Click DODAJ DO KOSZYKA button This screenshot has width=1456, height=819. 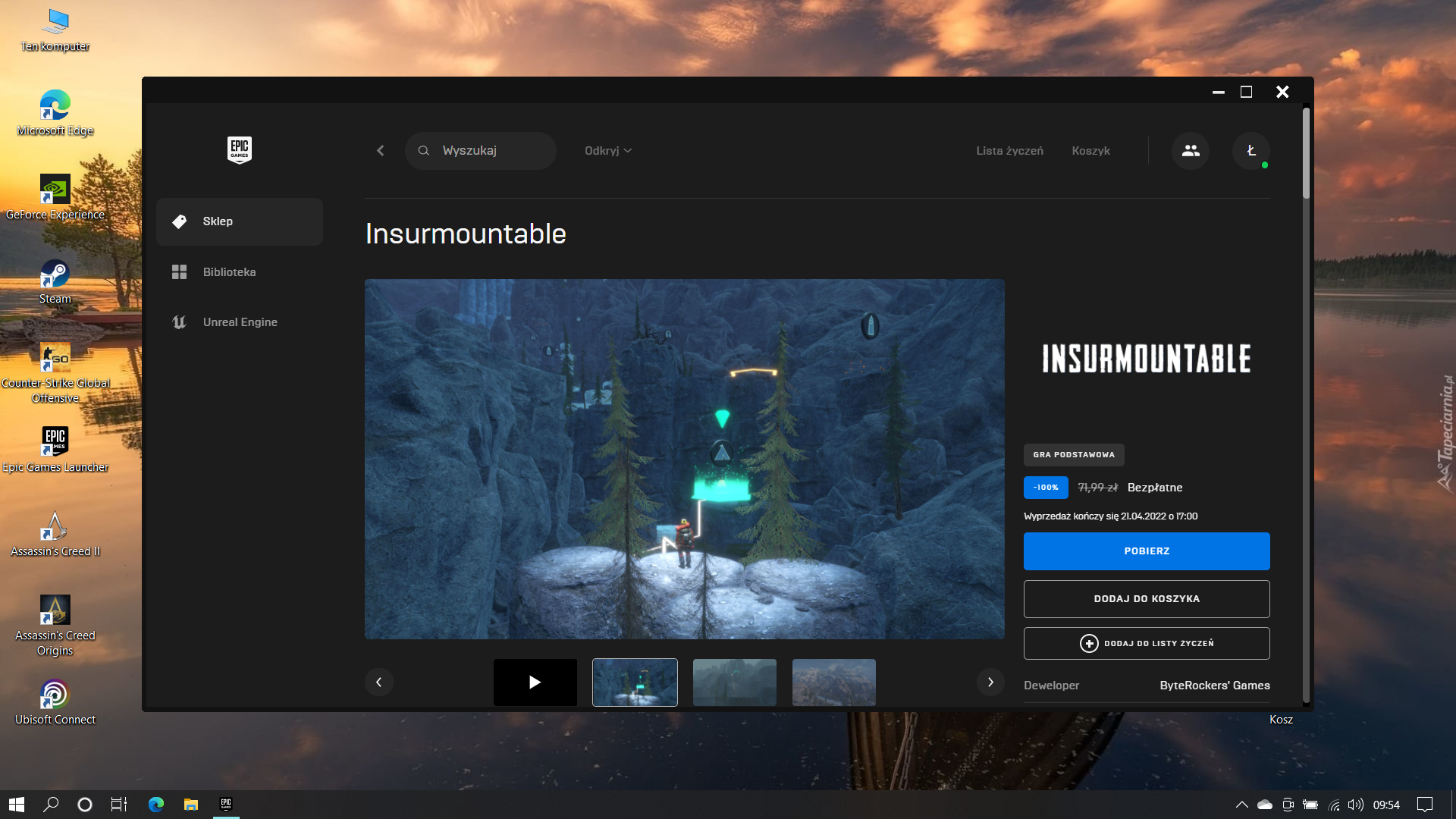[1146, 598]
